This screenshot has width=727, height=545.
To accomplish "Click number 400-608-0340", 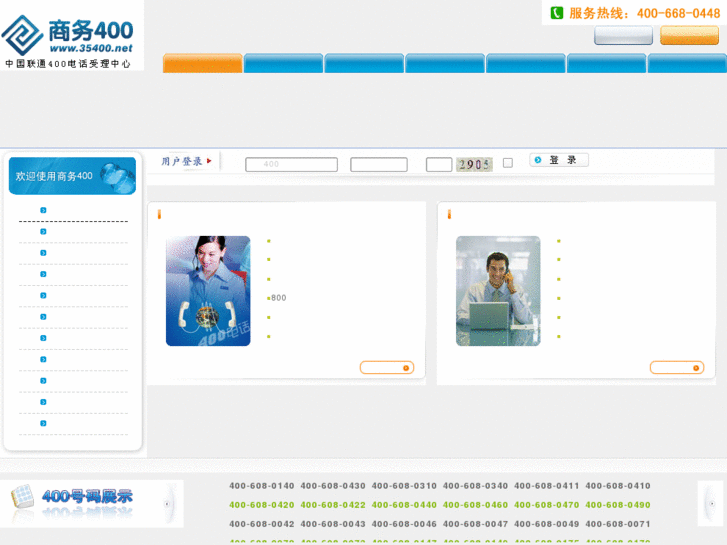I will tap(475, 486).
